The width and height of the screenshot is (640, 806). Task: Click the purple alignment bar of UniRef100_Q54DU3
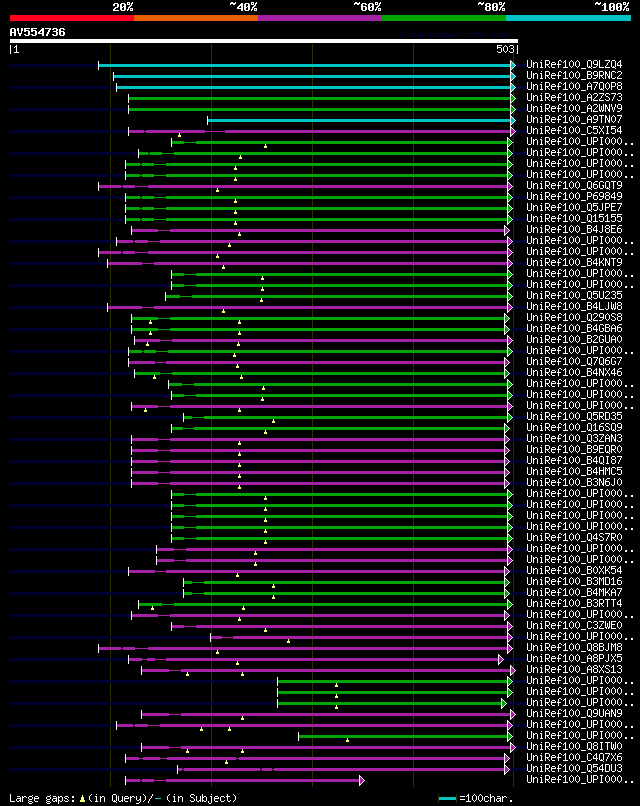coord(343,770)
